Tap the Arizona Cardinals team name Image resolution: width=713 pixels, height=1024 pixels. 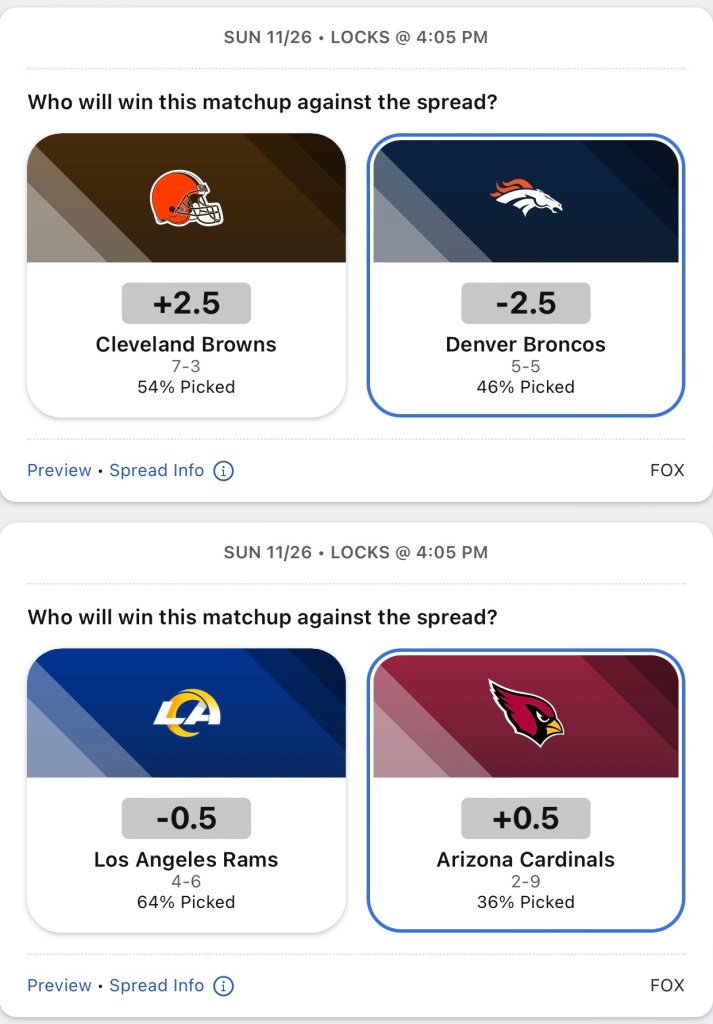tap(526, 859)
